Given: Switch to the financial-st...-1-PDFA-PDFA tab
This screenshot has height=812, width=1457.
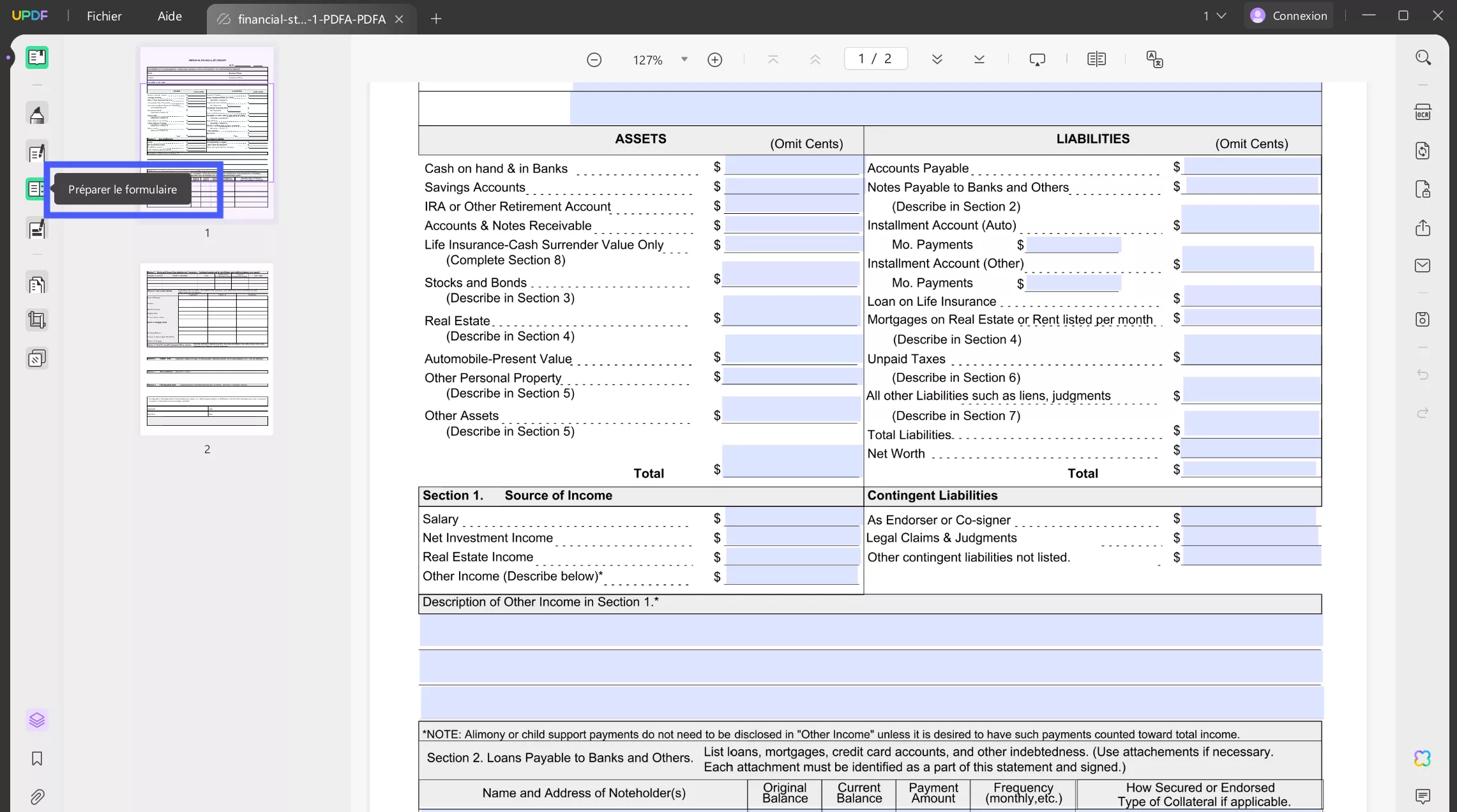Looking at the screenshot, I should pos(310,19).
